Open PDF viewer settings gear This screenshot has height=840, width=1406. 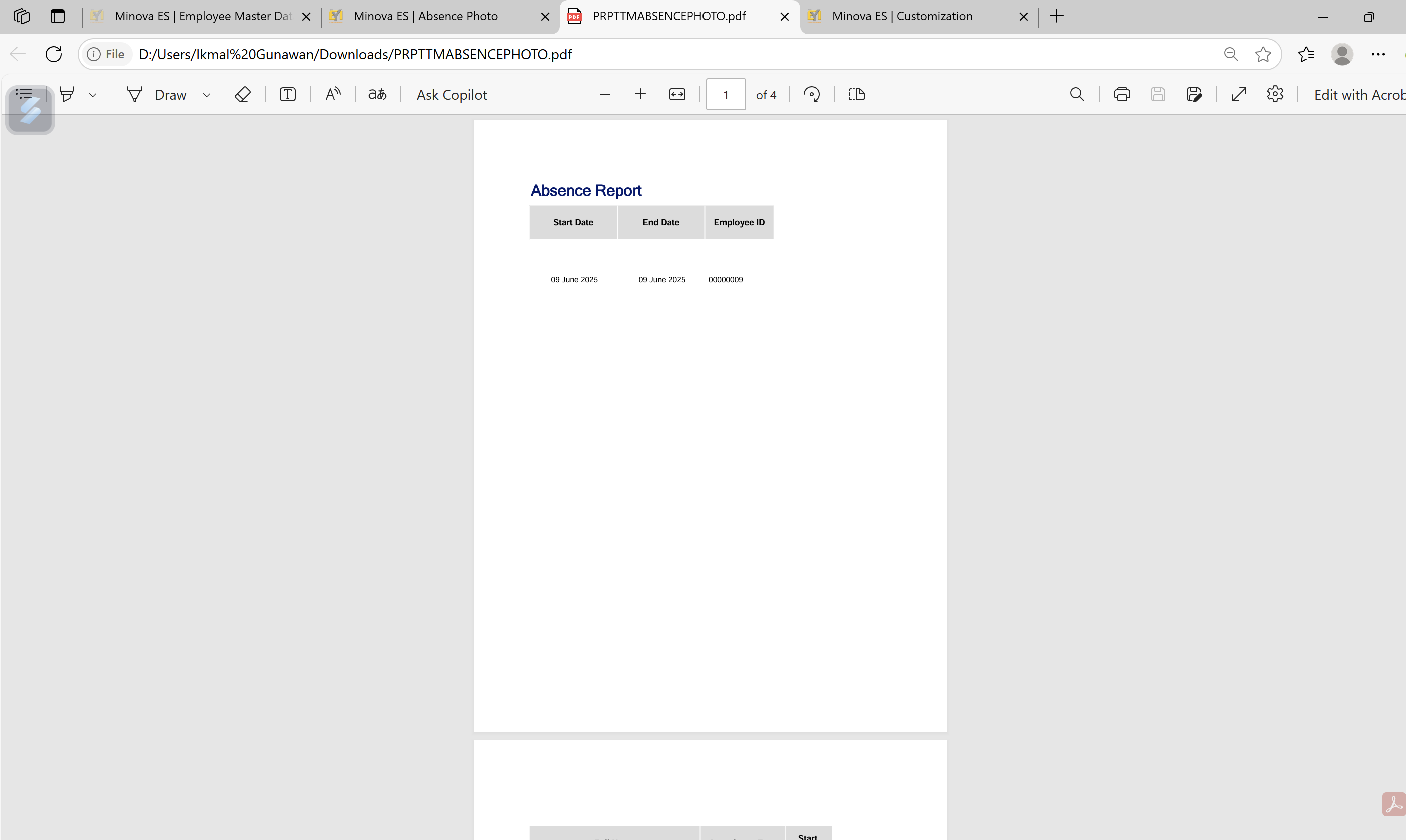pos(1275,94)
